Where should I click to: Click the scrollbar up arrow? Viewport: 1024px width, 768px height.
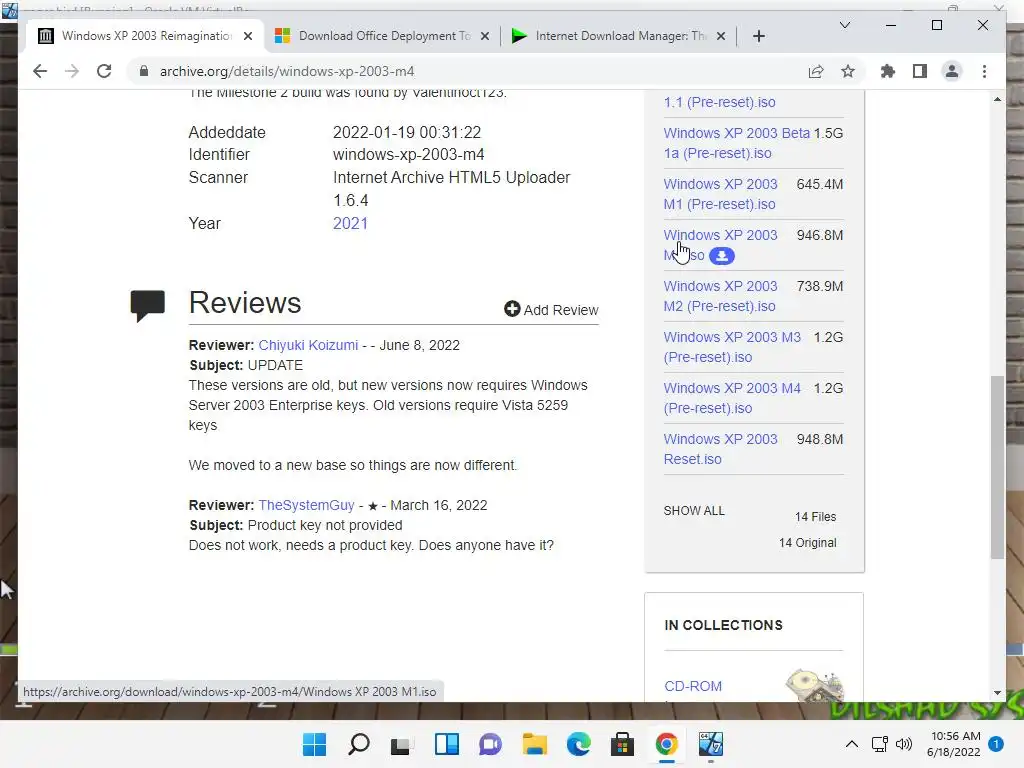(997, 99)
